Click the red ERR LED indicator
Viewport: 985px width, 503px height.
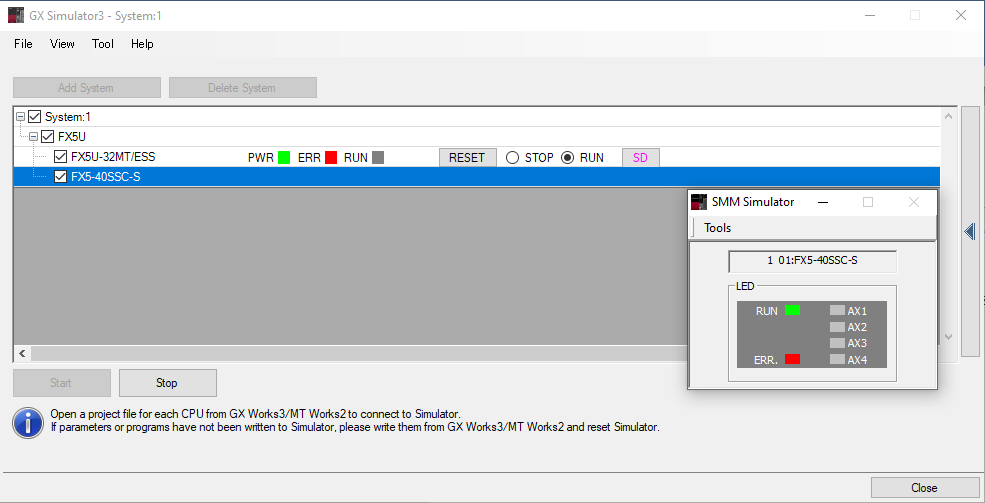tap(331, 158)
